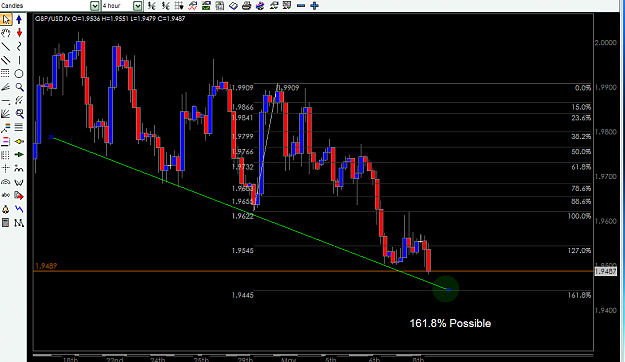
Task: Click the 50.0% Fibonacci level label
Action: (x=581, y=152)
